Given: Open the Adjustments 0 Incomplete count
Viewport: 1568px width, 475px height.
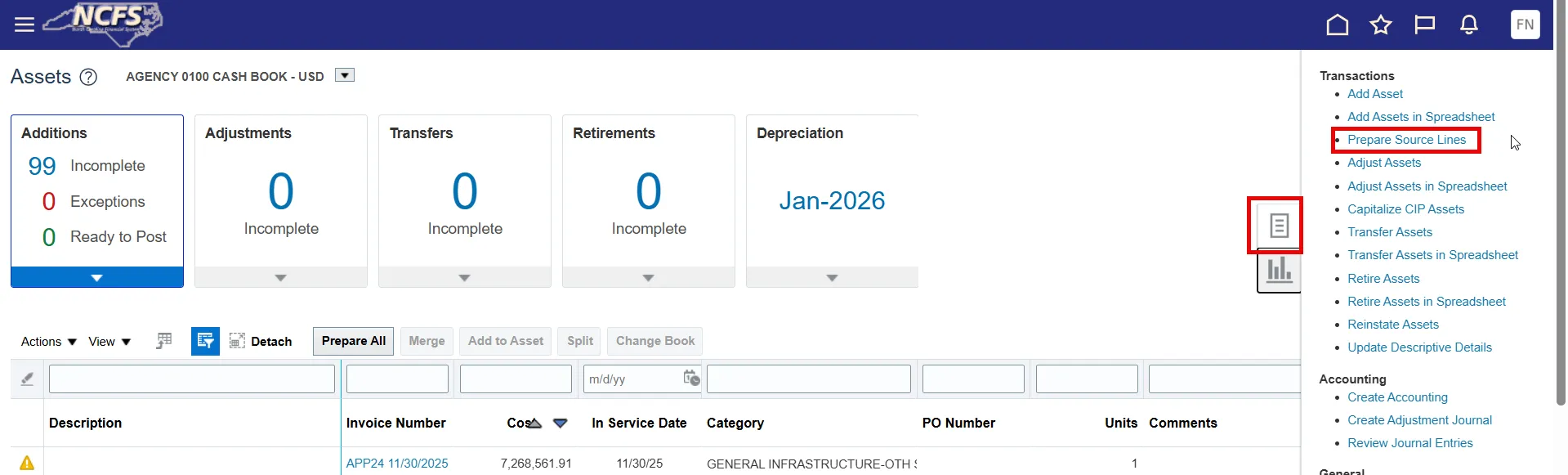Looking at the screenshot, I should tap(281, 191).
